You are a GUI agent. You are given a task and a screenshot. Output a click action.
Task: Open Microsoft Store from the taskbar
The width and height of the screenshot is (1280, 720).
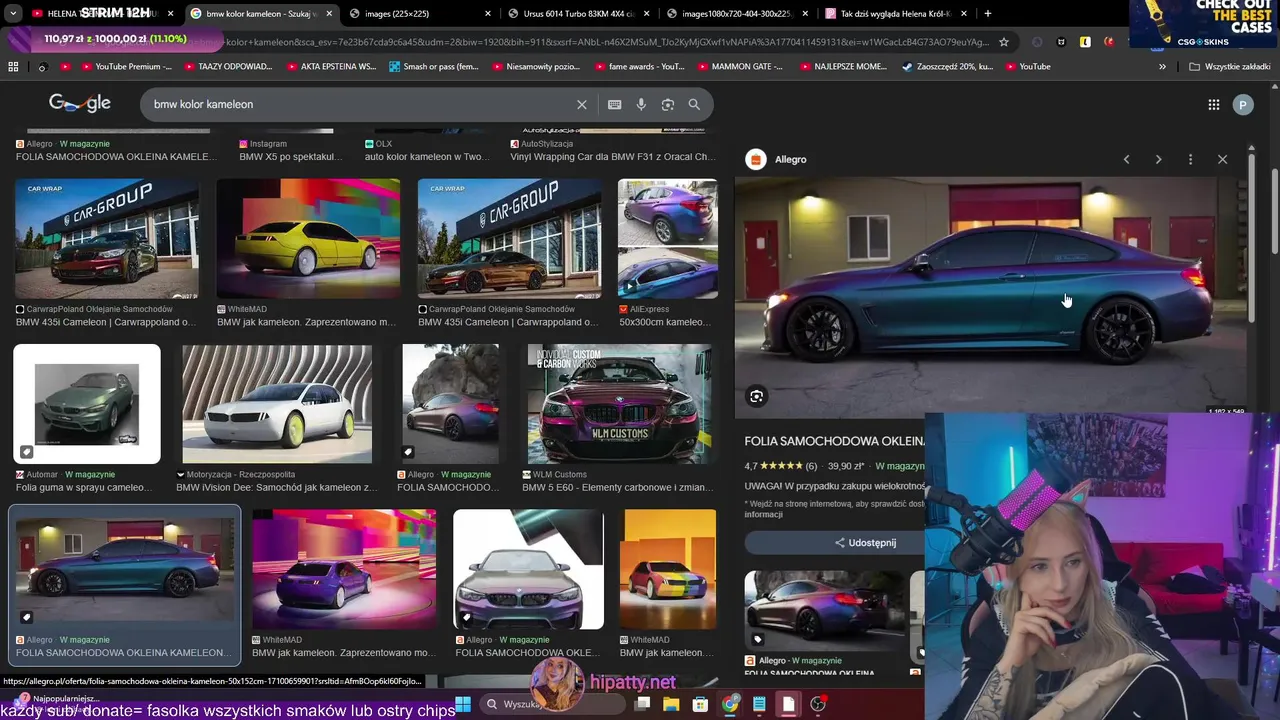(x=701, y=704)
